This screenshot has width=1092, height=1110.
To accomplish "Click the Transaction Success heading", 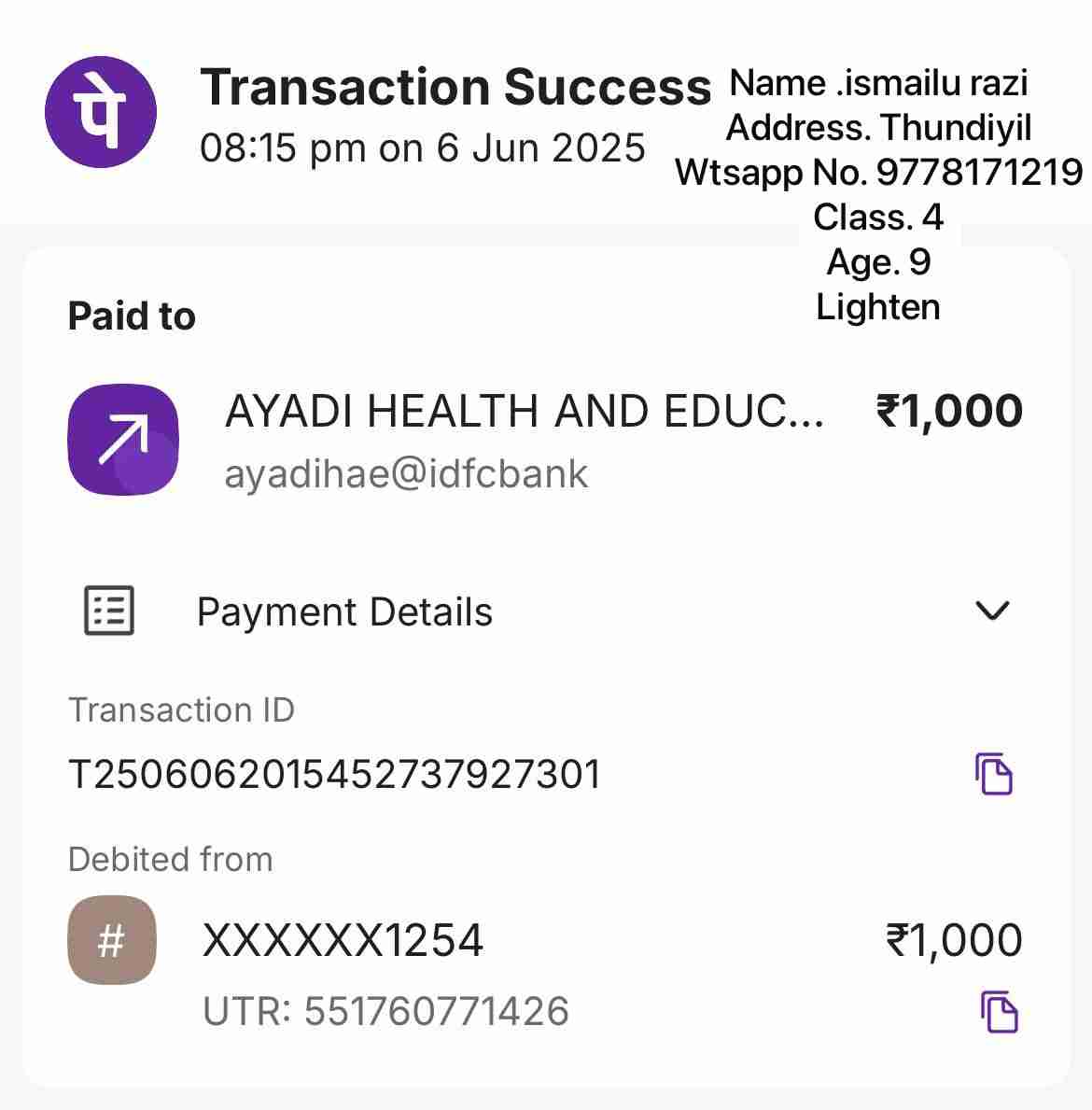I will pyautogui.click(x=455, y=88).
